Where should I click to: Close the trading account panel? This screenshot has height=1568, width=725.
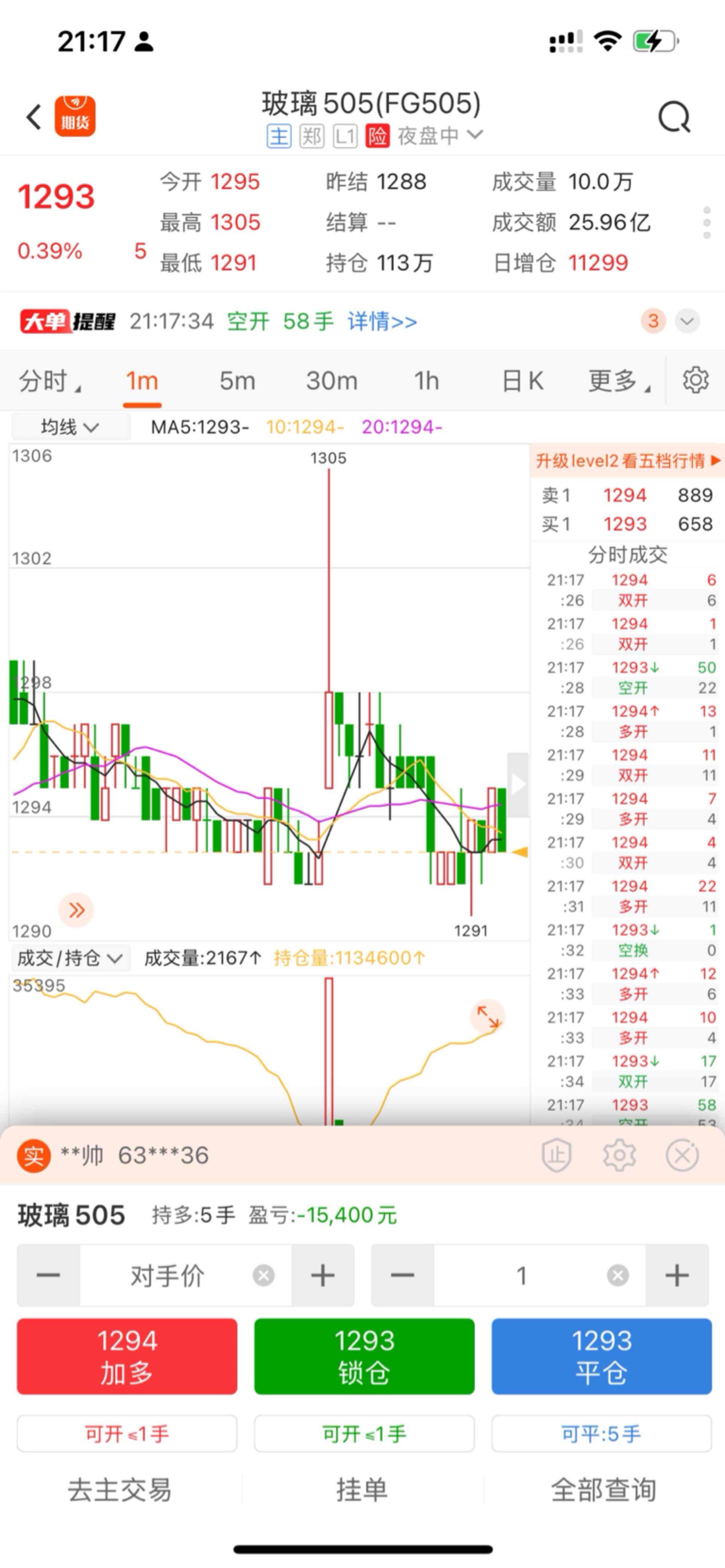(x=682, y=1155)
